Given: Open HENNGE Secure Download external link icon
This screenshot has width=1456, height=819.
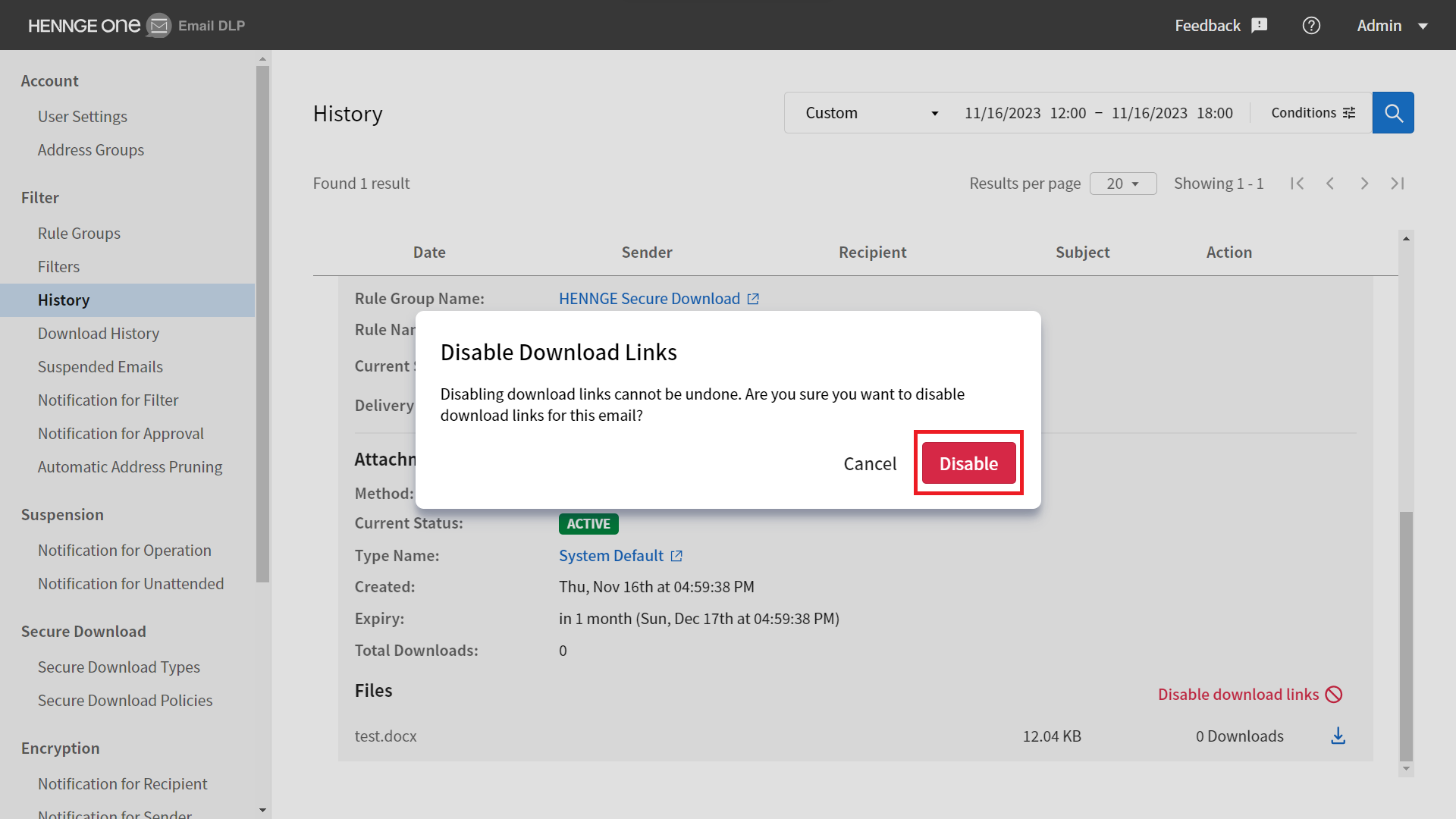Looking at the screenshot, I should 753,300.
